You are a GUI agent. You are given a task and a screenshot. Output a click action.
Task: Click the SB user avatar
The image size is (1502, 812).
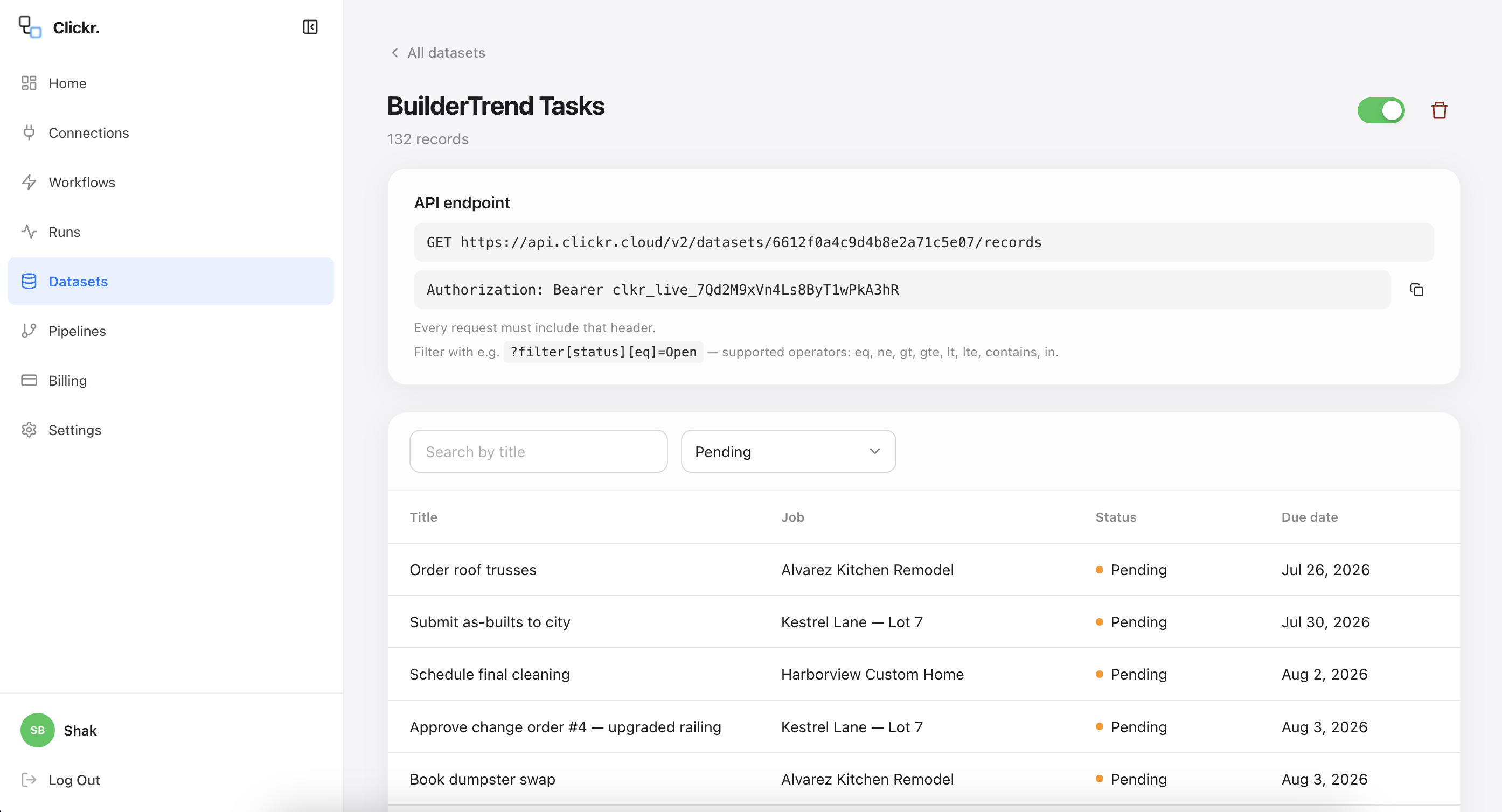[x=38, y=730]
